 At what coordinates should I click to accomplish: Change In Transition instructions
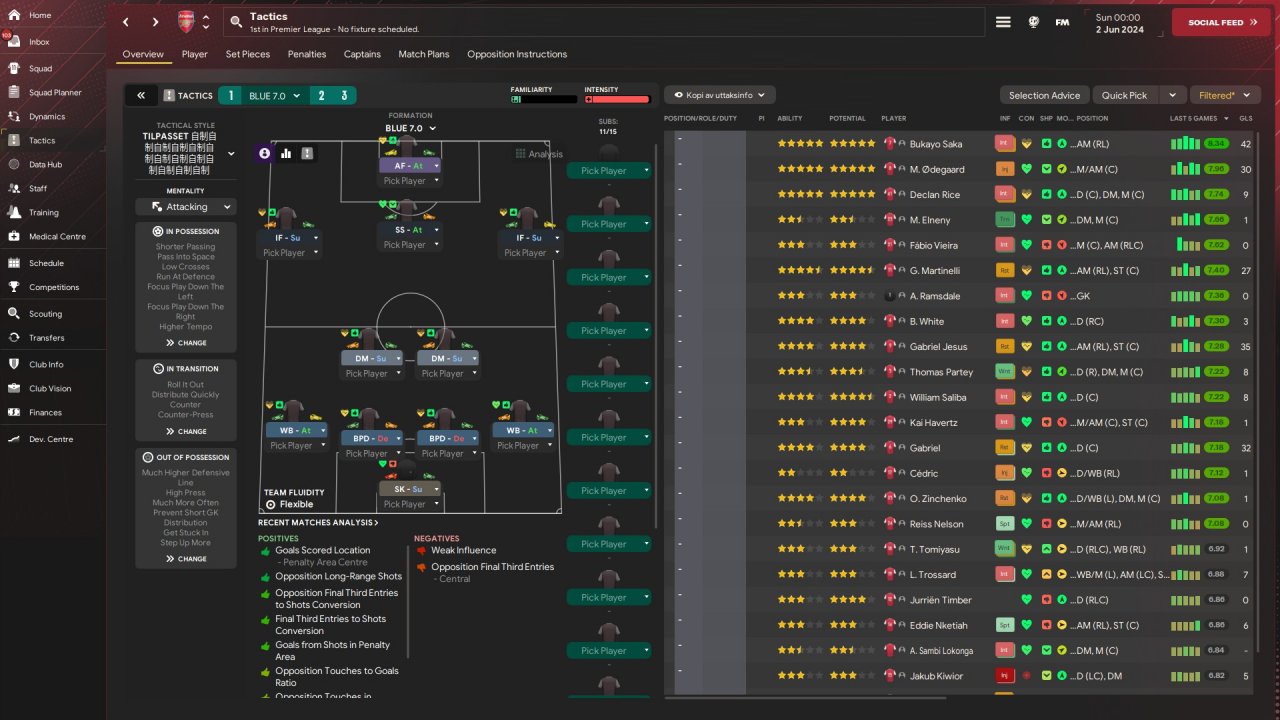point(186,432)
